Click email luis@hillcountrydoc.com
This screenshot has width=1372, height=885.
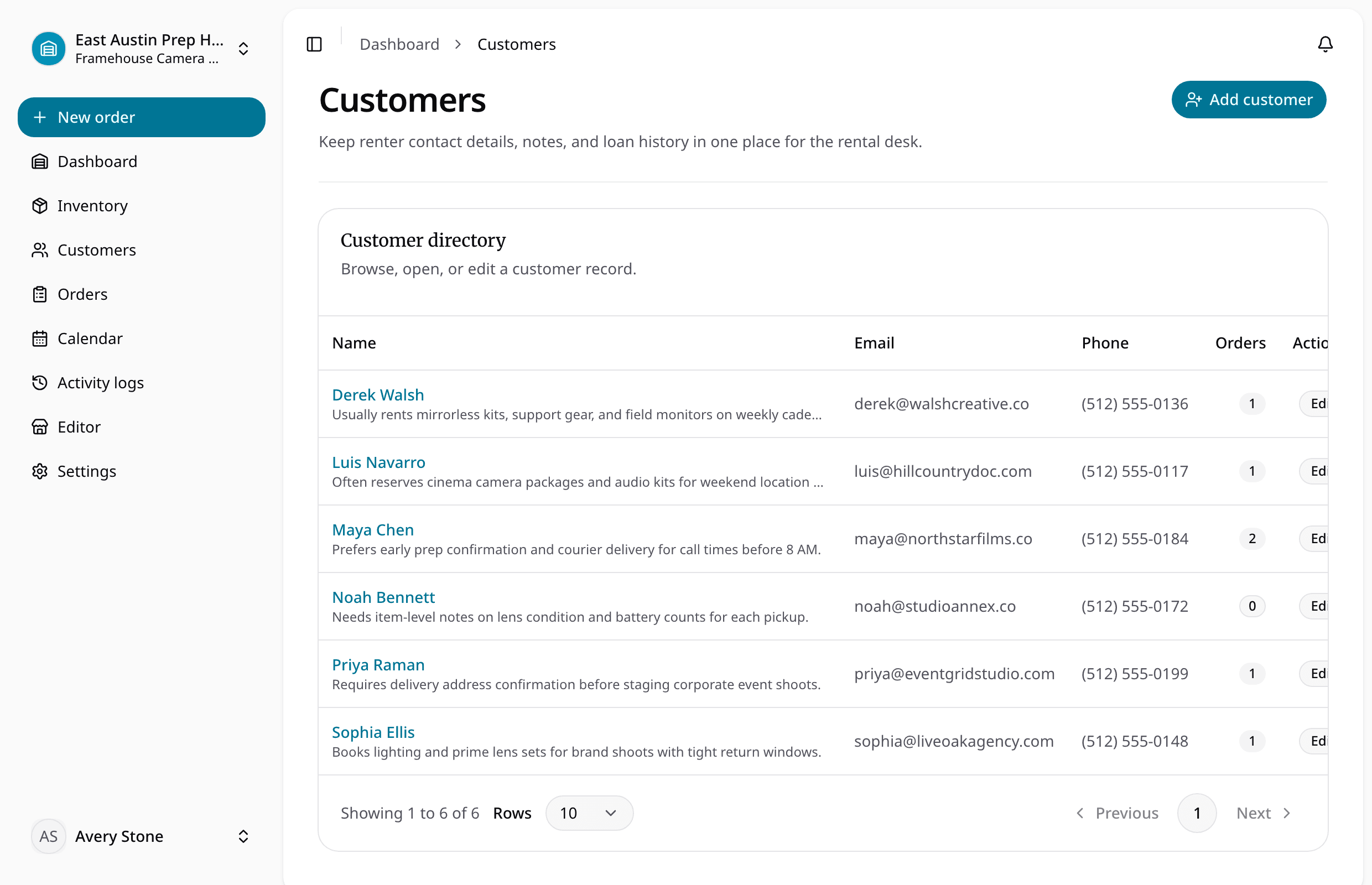tap(943, 471)
